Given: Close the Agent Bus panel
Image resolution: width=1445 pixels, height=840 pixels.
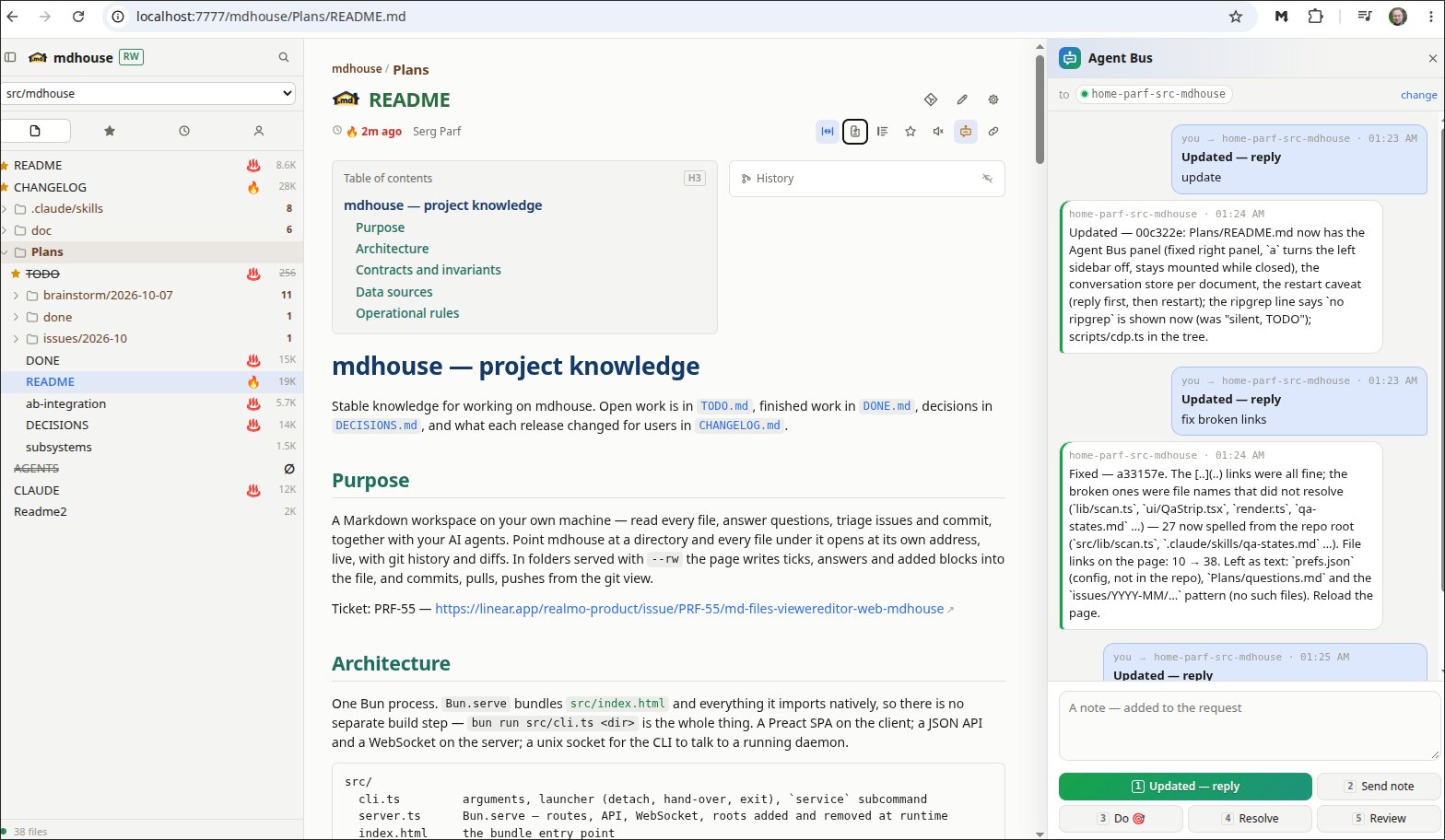Looking at the screenshot, I should (x=1433, y=58).
